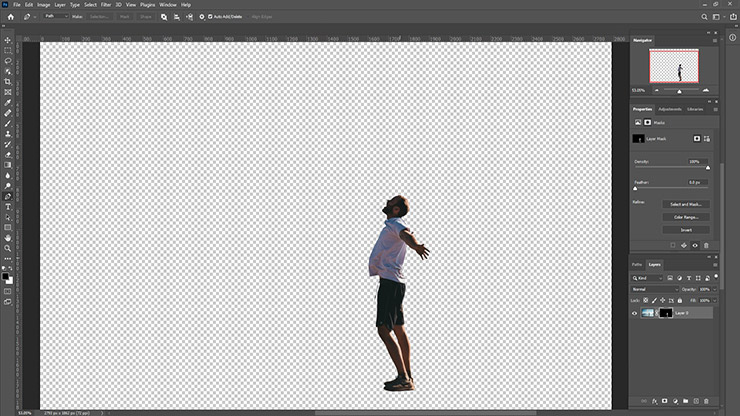Select the Rectangular Marquee tool
The height and width of the screenshot is (416, 740).
(8, 50)
